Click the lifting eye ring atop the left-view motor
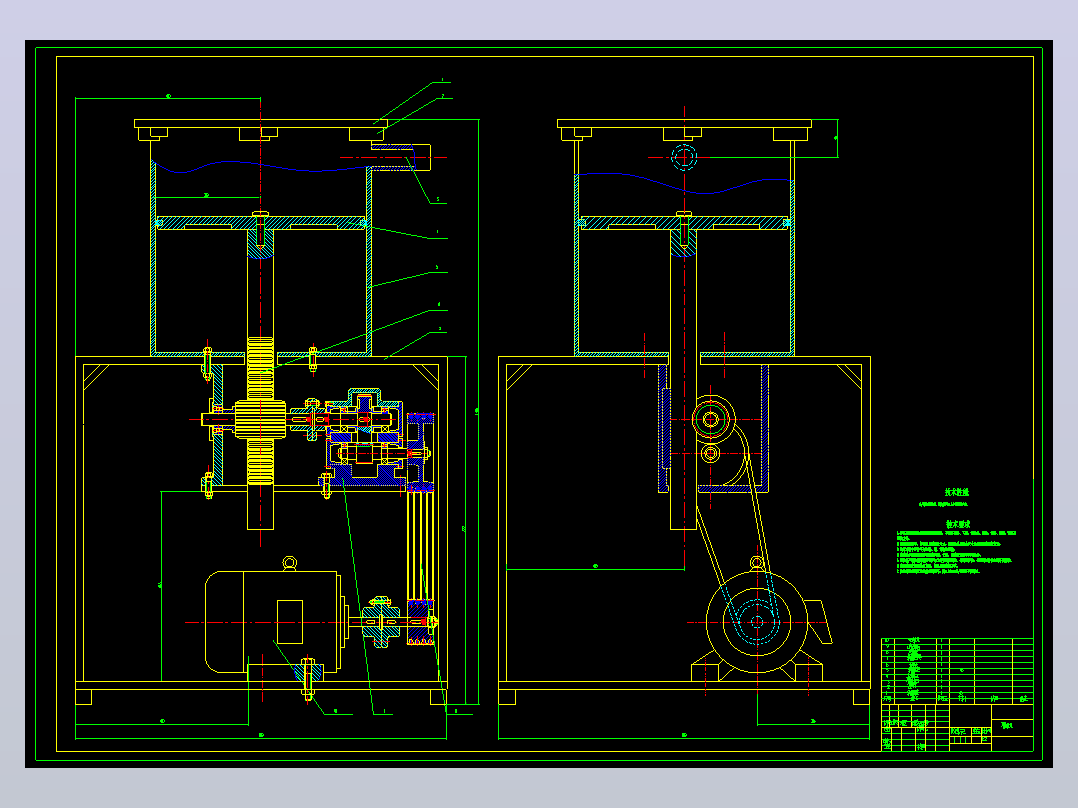 pyautogui.click(x=290, y=564)
